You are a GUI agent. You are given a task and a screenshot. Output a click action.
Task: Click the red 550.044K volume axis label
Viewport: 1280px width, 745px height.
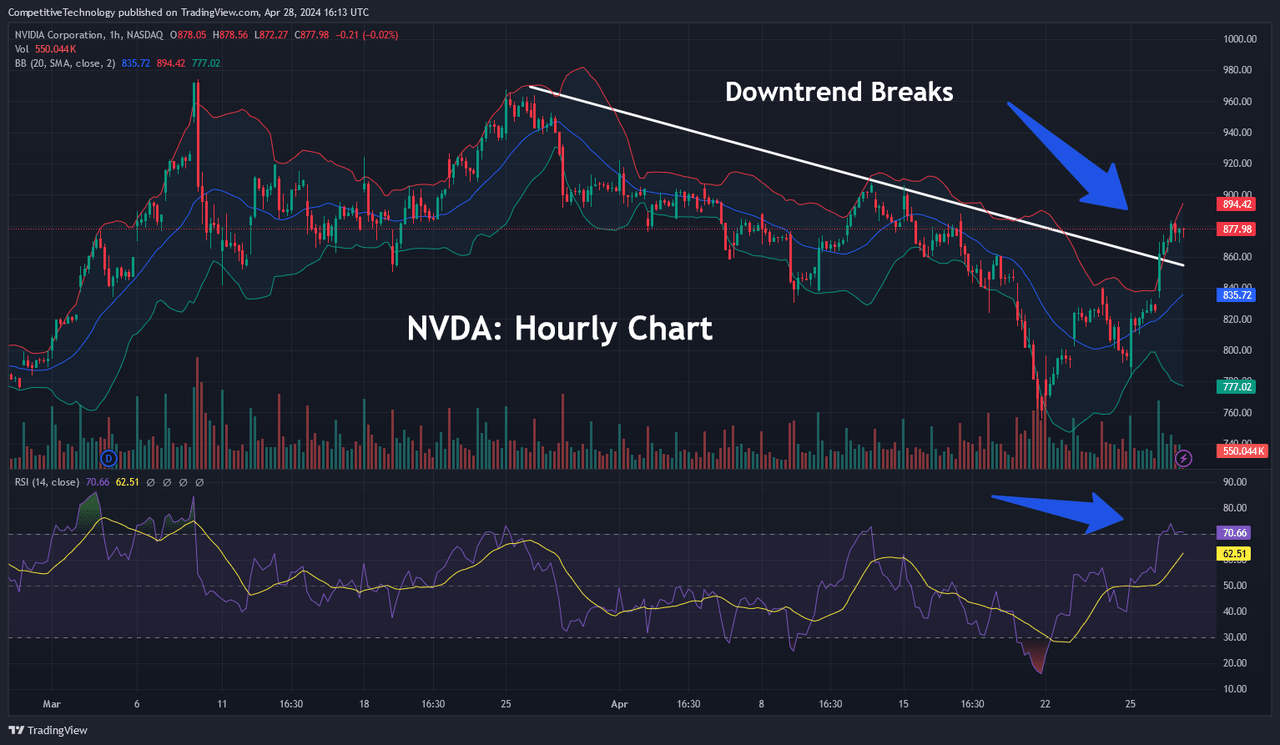1242,452
